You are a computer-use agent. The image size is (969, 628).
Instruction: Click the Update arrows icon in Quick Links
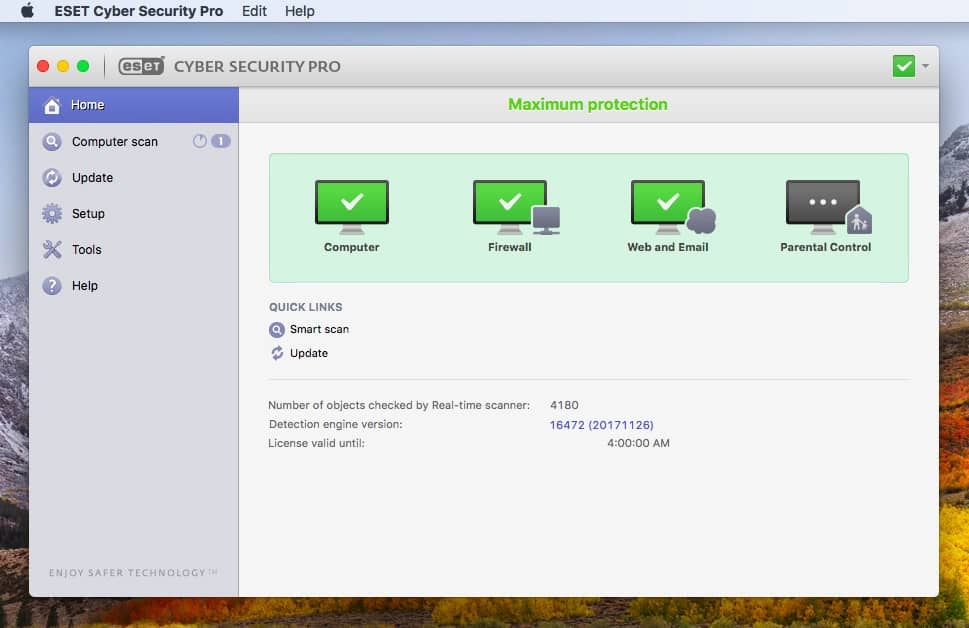[x=276, y=352]
